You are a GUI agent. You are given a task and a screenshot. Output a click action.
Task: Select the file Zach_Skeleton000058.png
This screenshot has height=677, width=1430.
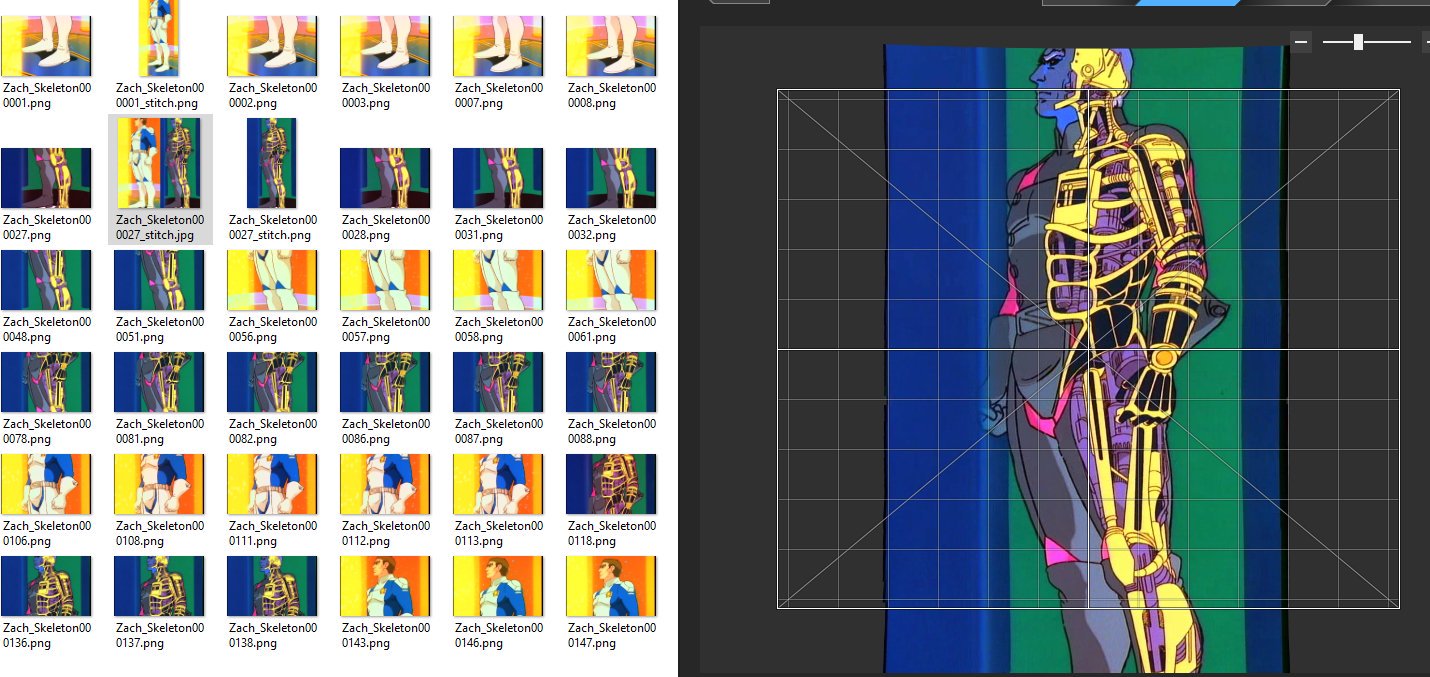(x=499, y=297)
